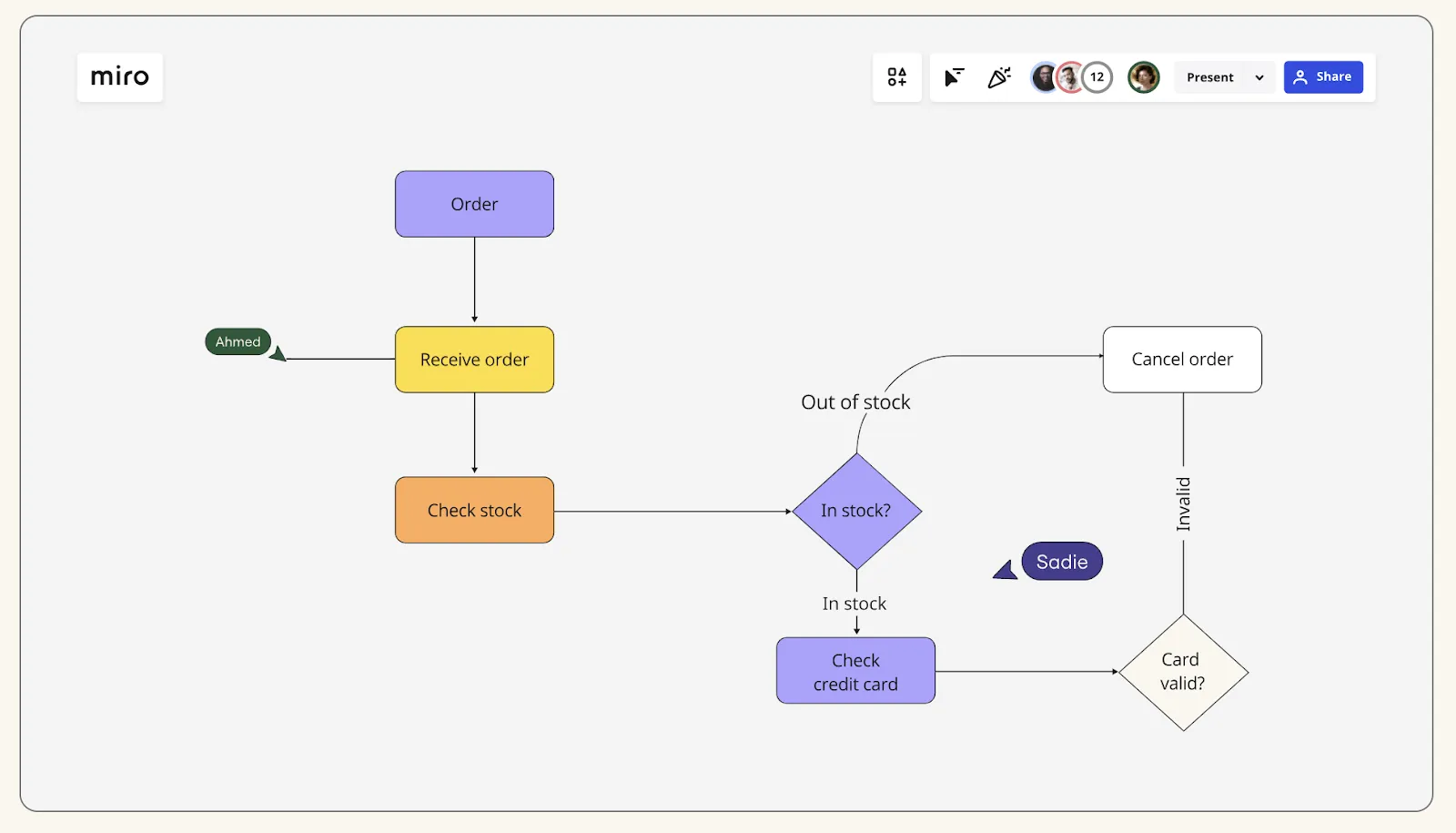Click the second collaborator avatar with red ring
The height and width of the screenshot is (833, 1456).
1070,77
